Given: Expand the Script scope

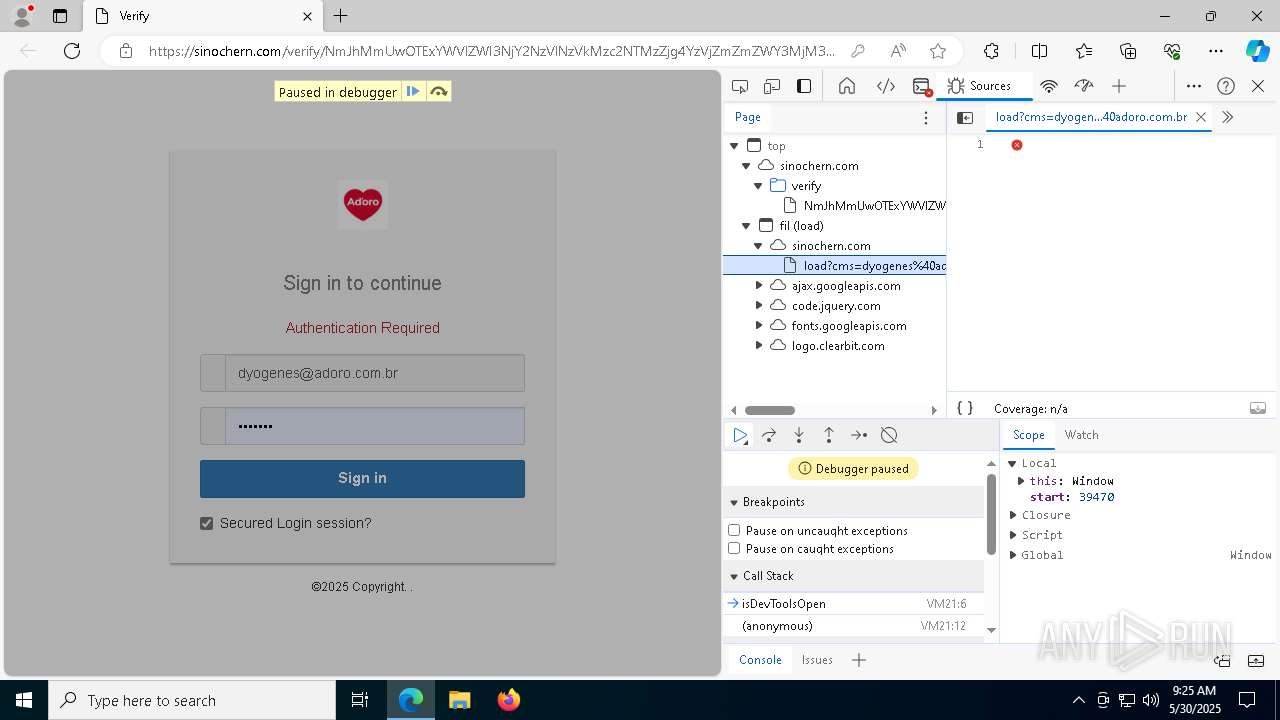Looking at the screenshot, I should click(x=1013, y=535).
